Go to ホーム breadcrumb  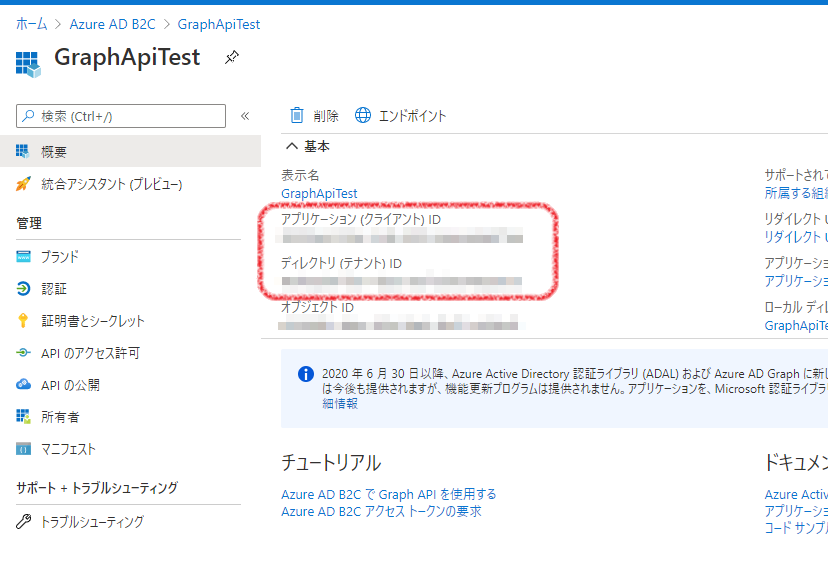[x=31, y=24]
